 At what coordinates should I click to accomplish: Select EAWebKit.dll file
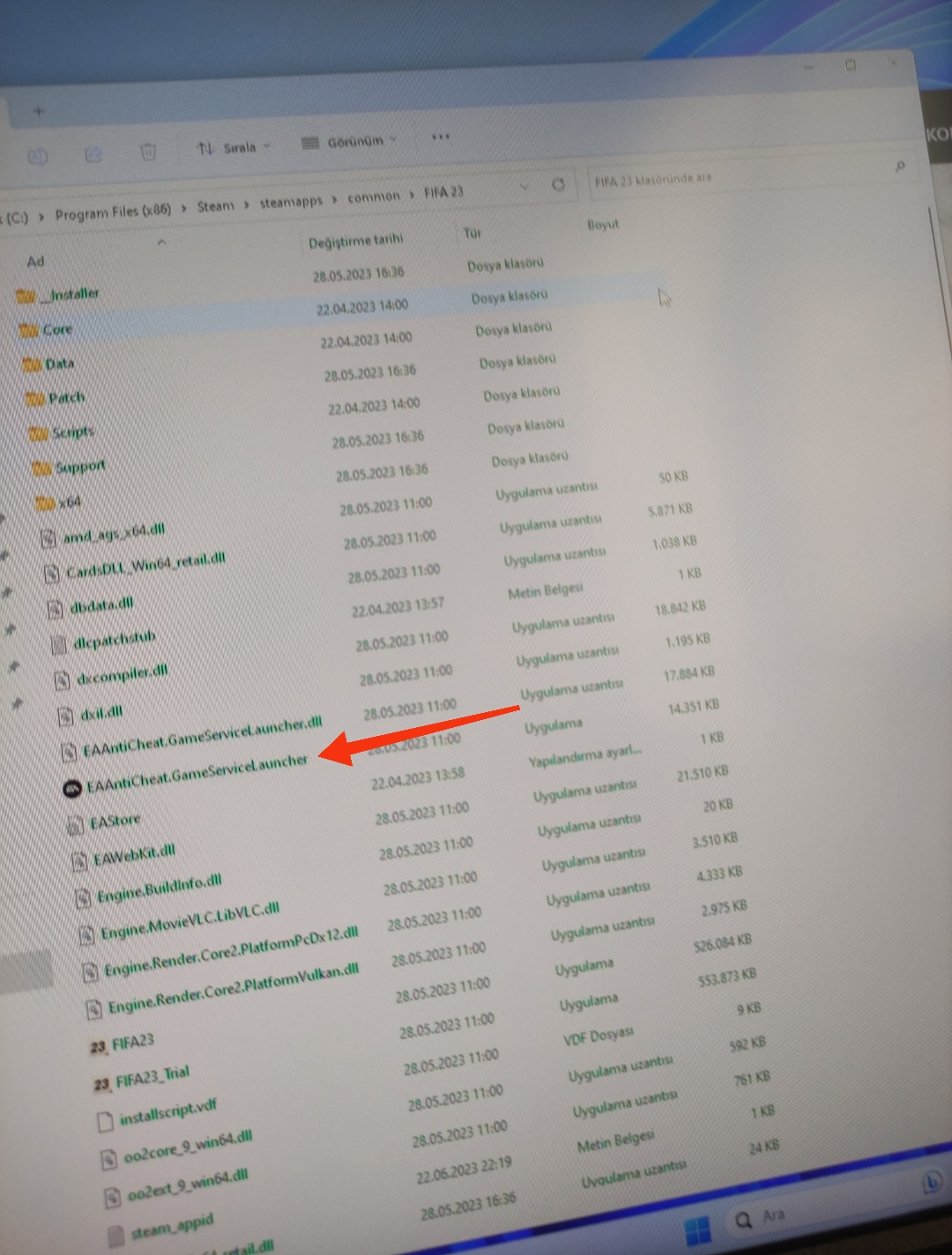[x=124, y=855]
